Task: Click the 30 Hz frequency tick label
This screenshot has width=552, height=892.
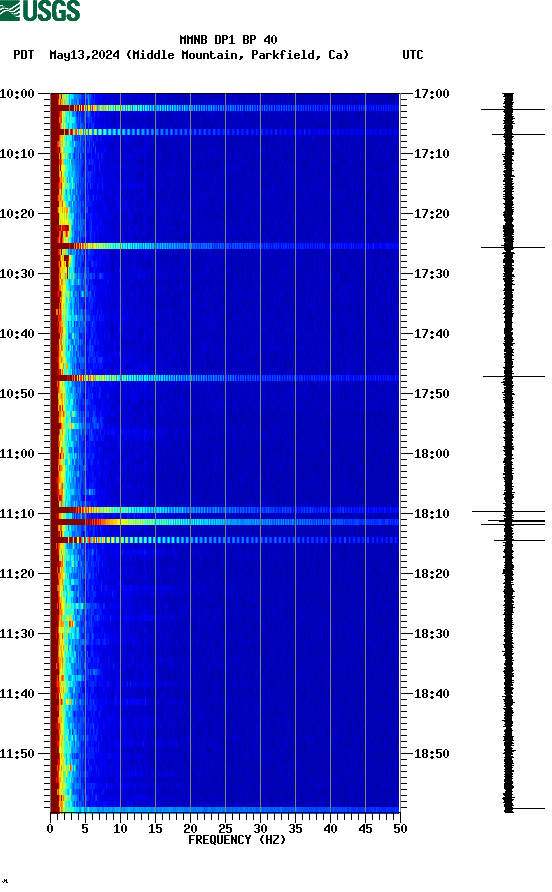Action: [x=260, y=829]
